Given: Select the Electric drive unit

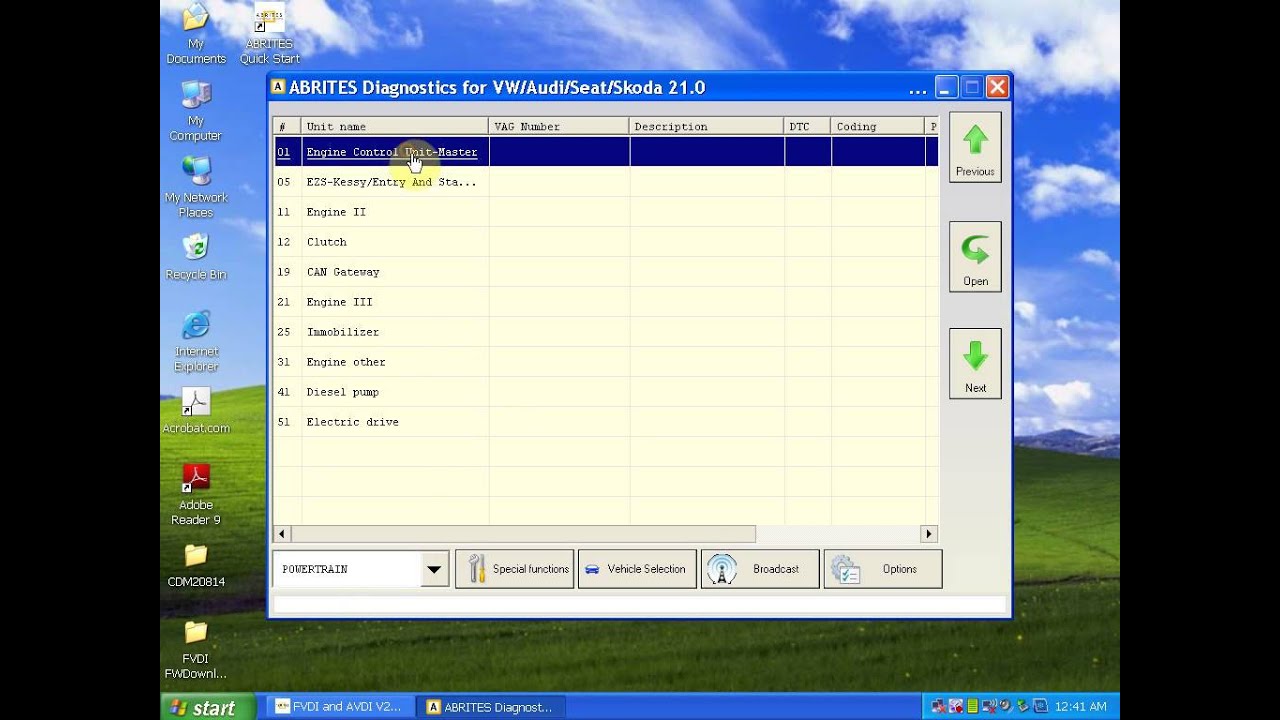Looking at the screenshot, I should (x=605, y=422).
